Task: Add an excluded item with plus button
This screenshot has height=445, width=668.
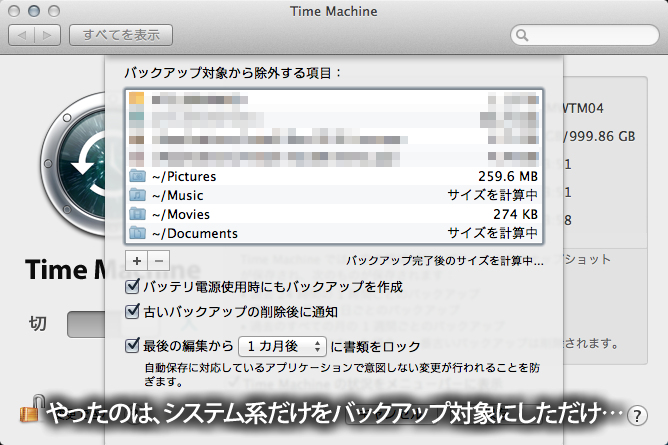Action: coord(137,261)
